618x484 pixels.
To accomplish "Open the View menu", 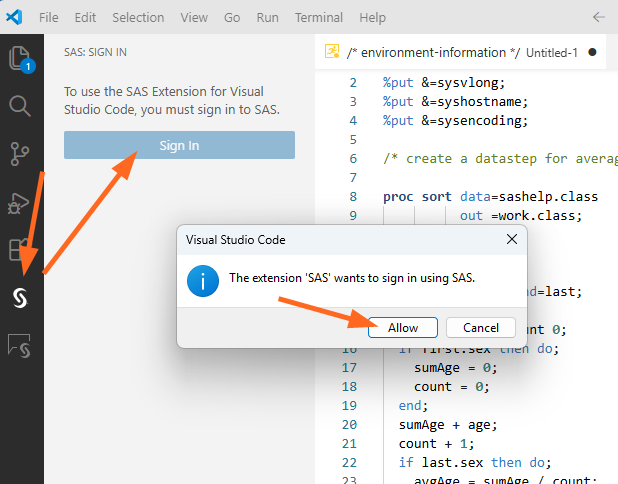I will tap(194, 17).
